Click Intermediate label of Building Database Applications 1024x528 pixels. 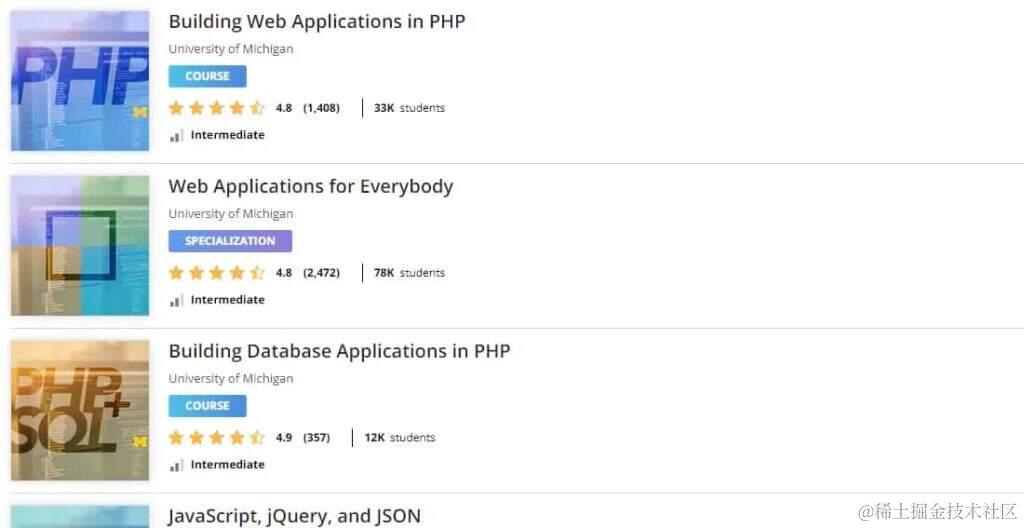coord(227,464)
